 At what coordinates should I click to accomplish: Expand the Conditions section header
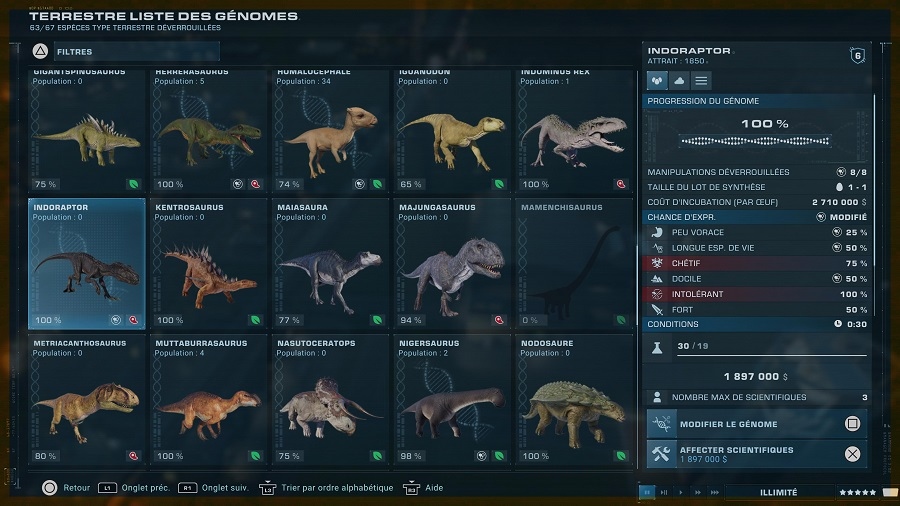[x=757, y=324]
